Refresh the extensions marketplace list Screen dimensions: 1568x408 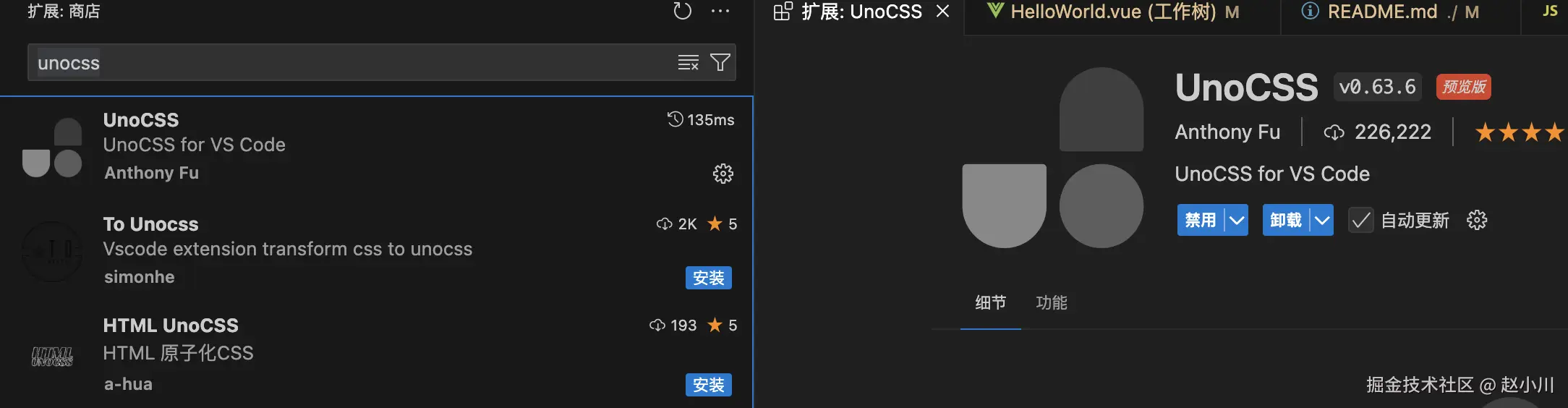tap(682, 11)
